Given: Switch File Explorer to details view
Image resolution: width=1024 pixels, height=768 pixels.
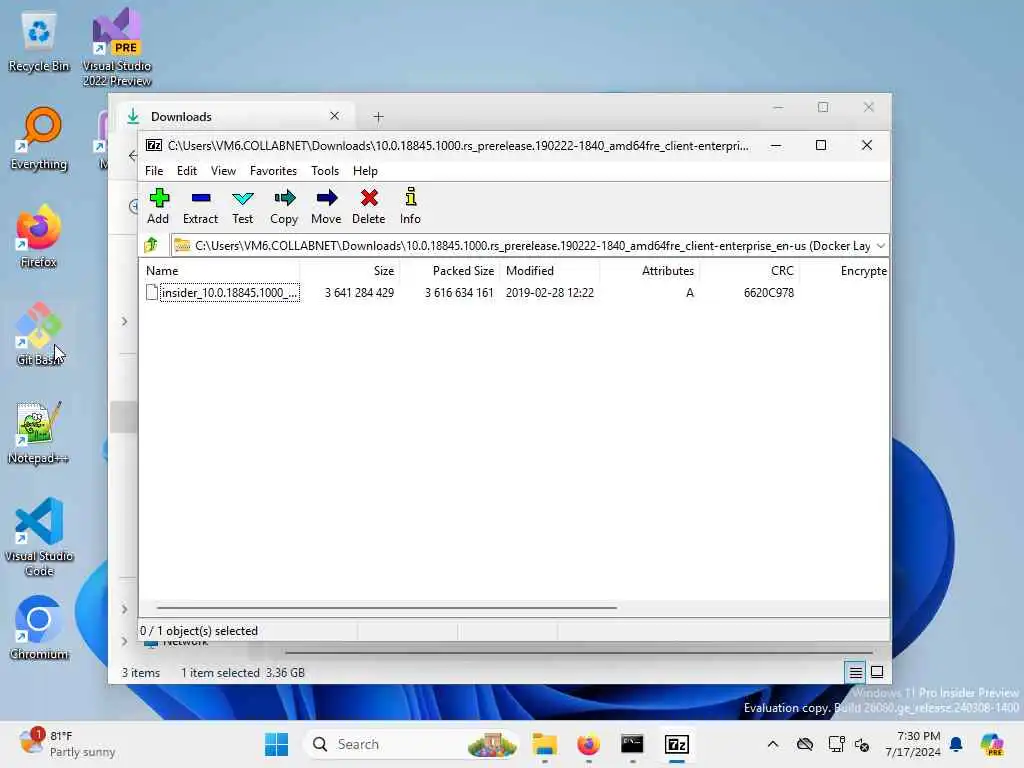Looking at the screenshot, I should pos(856,672).
